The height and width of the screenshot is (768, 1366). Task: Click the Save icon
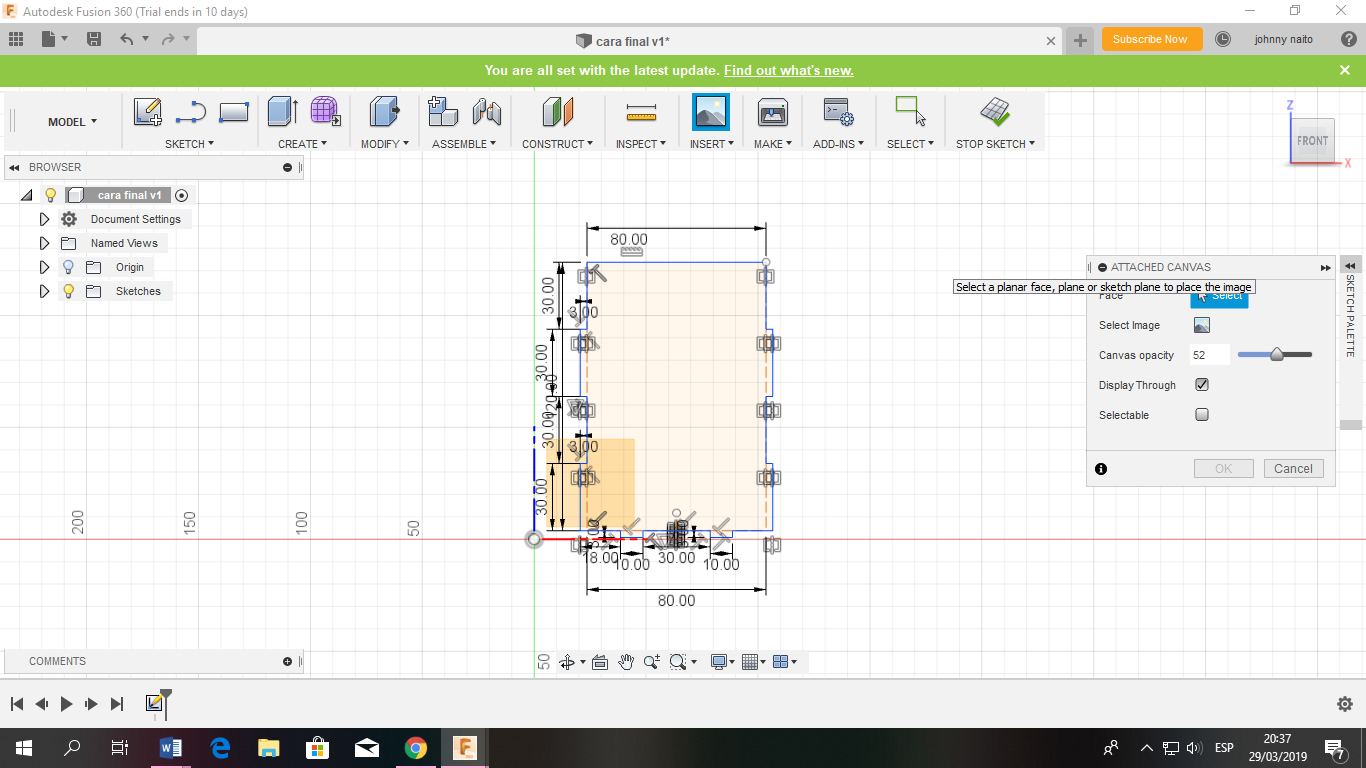pos(94,39)
